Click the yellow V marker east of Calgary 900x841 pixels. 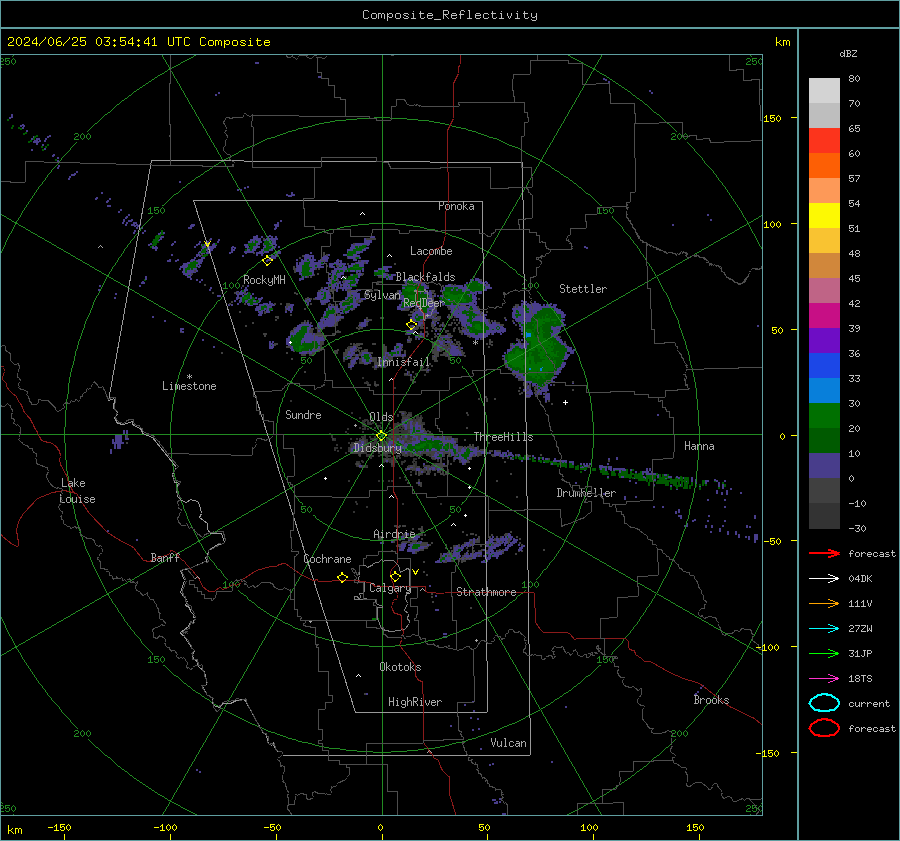pos(415,572)
